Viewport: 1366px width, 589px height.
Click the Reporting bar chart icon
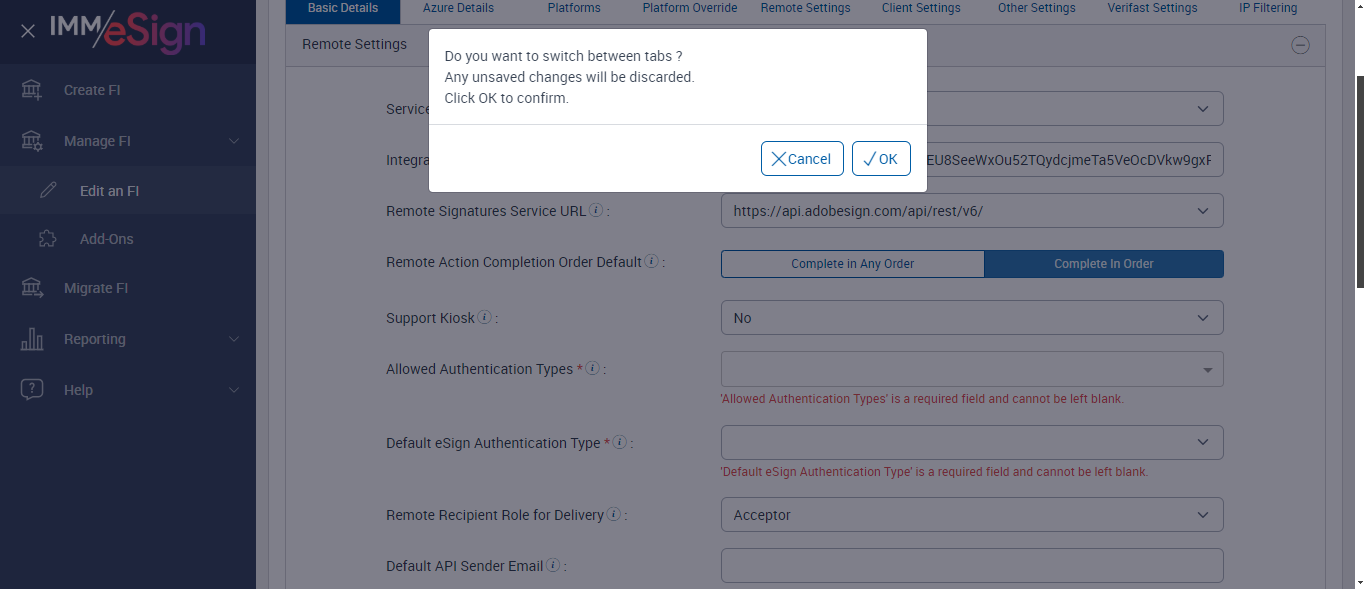[x=32, y=339]
